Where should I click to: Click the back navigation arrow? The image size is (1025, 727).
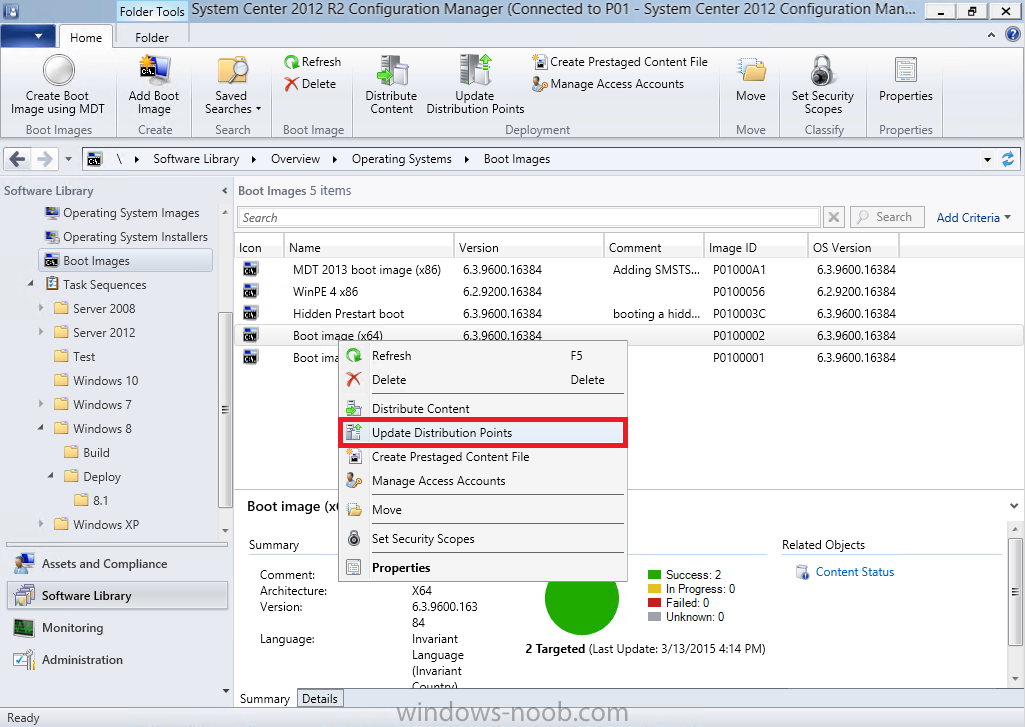click(x=18, y=159)
